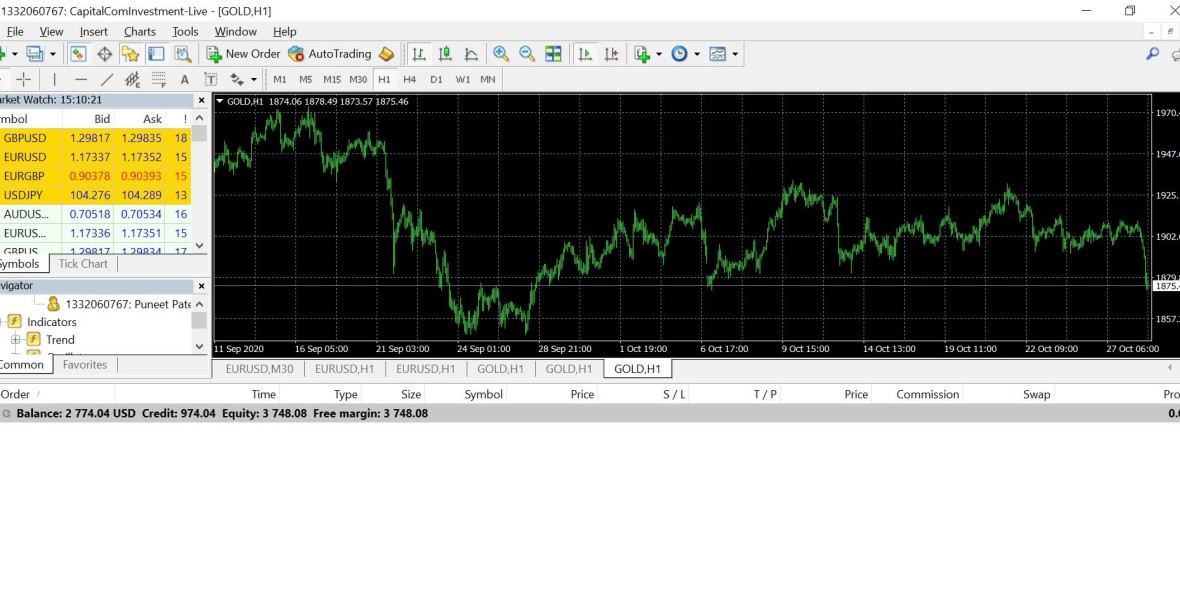Select the Trendline drawing tool
Screen dimensions: 1180x600
click(107, 79)
